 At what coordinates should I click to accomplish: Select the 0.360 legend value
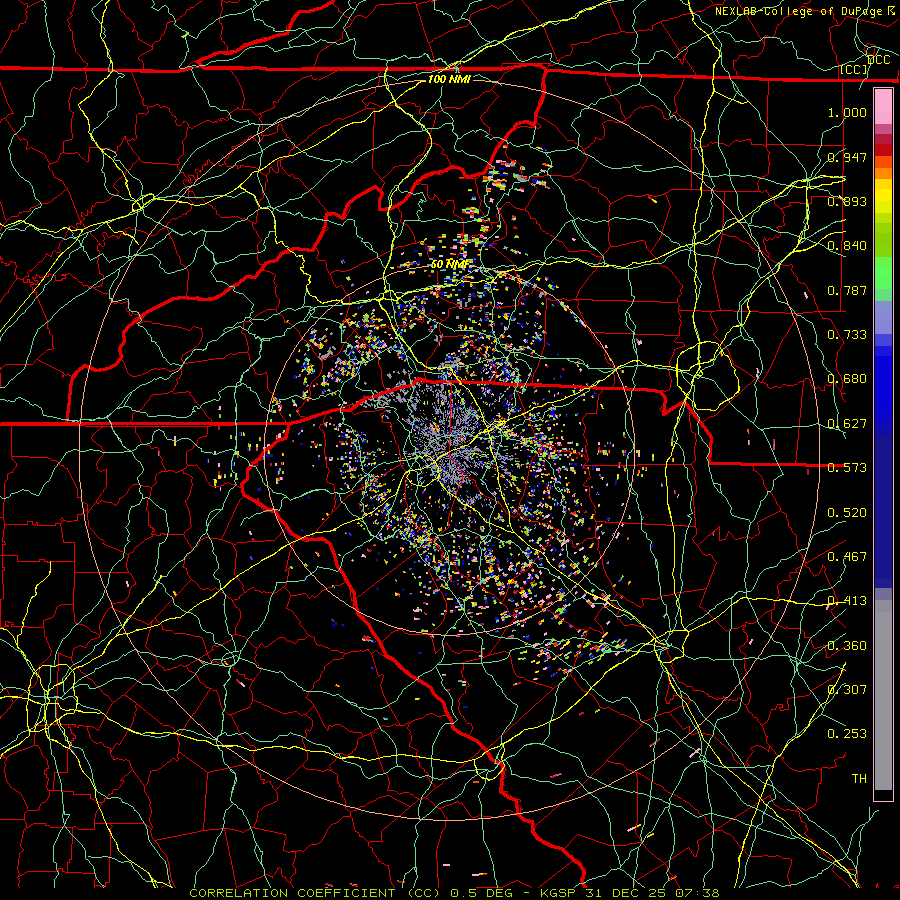click(847, 646)
